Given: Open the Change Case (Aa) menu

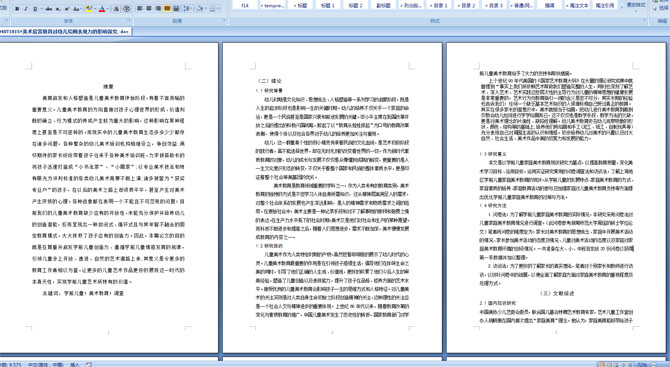Looking at the screenshot, I should point(77,9).
